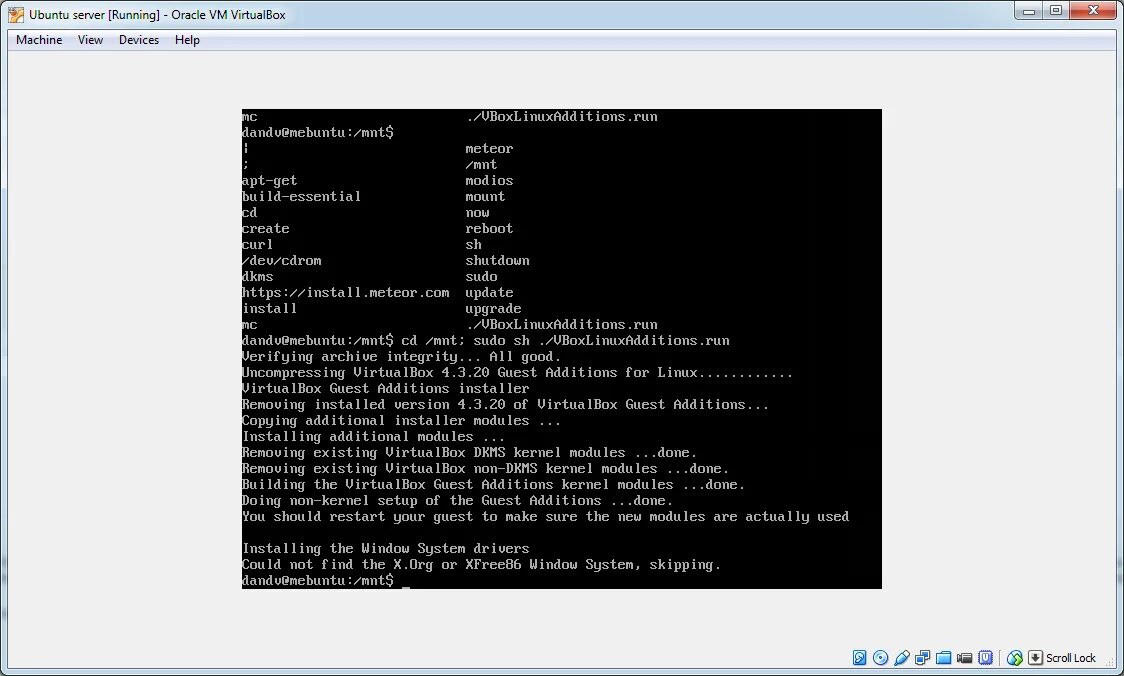
Task: Click the window resize grip at bottom-right
Action: pos(1112,664)
